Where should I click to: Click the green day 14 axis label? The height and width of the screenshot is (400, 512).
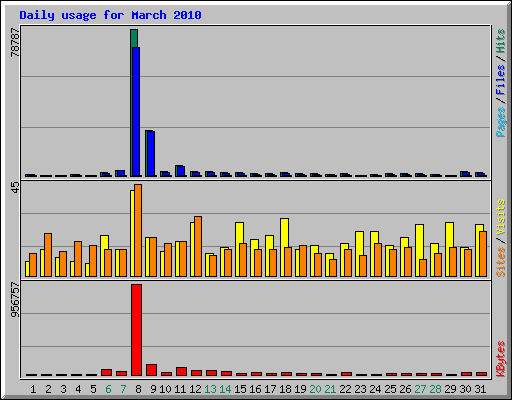[x=225, y=389]
